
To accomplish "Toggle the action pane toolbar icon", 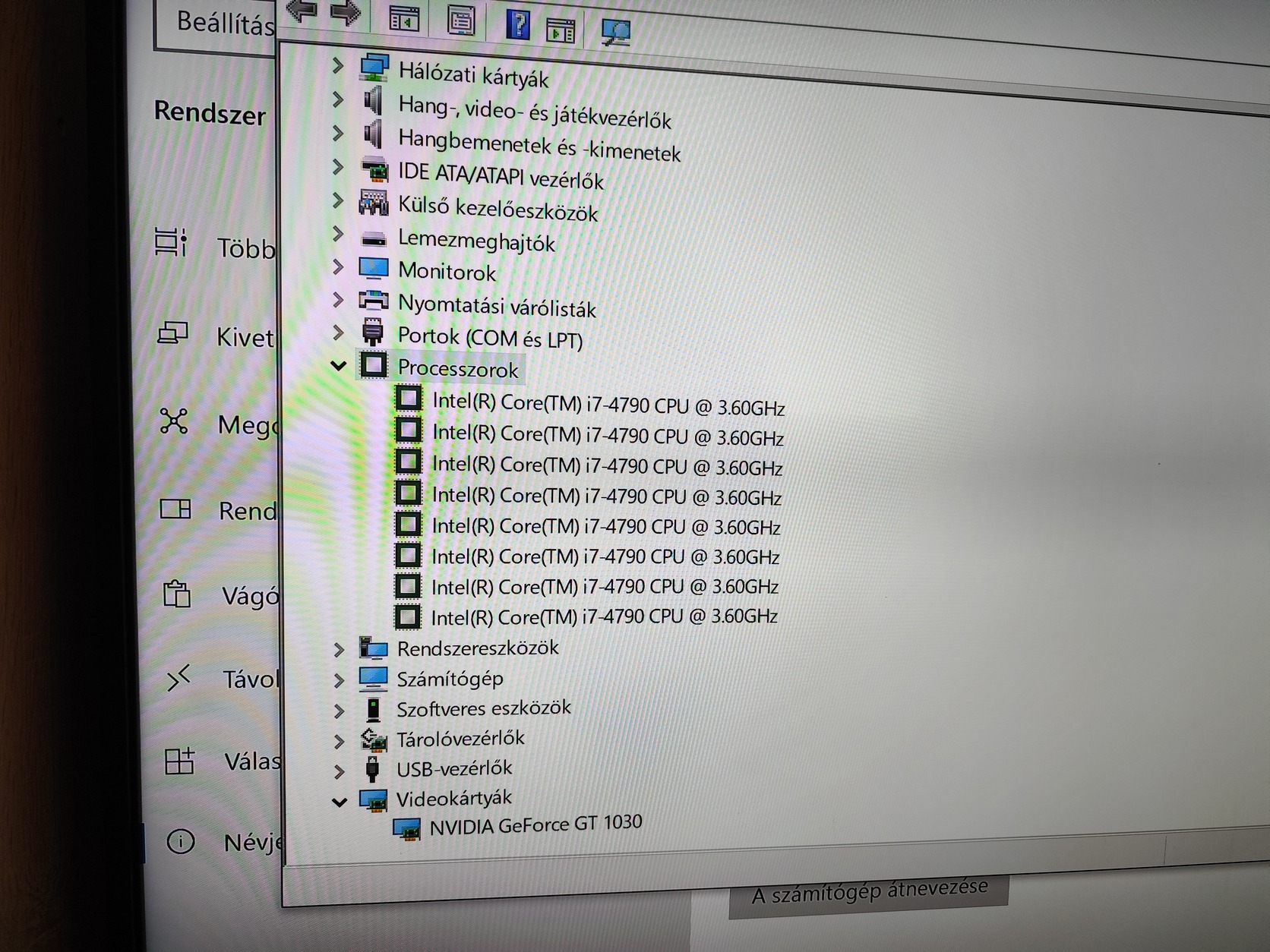I will (x=561, y=30).
